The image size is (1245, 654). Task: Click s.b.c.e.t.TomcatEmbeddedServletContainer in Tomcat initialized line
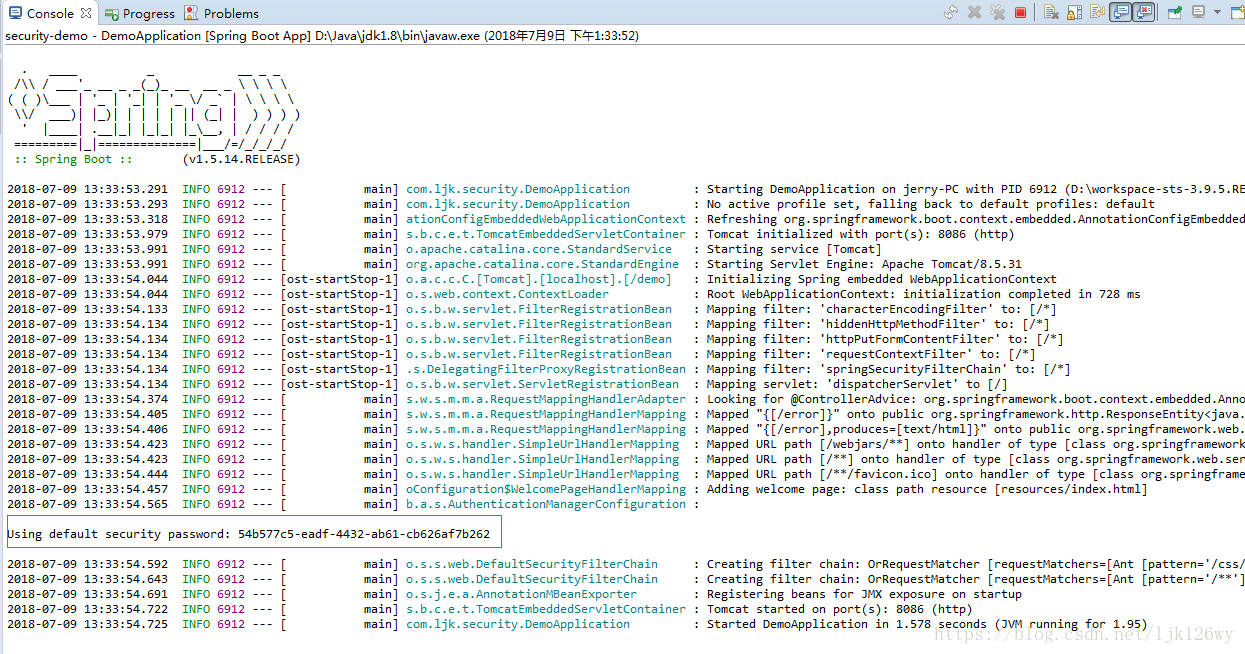[546, 234]
